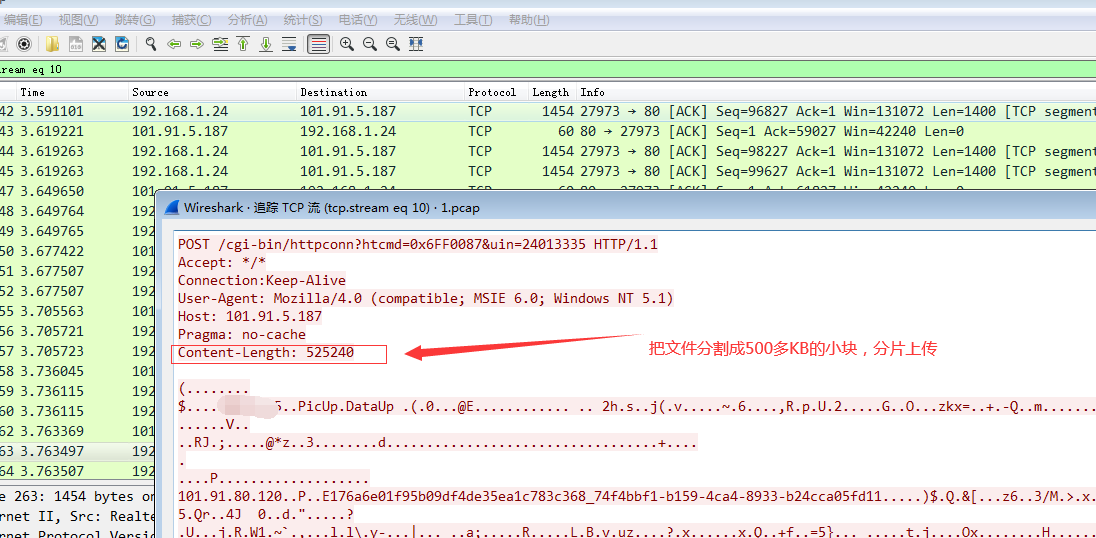Click the open capture file folder icon
Image resolution: width=1096 pixels, height=538 pixels.
52,44
